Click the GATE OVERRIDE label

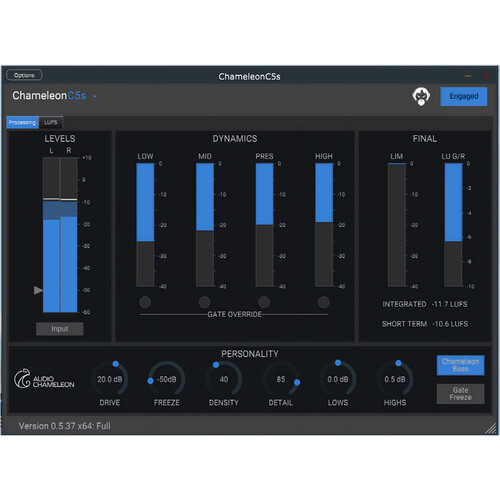pyautogui.click(x=235, y=314)
